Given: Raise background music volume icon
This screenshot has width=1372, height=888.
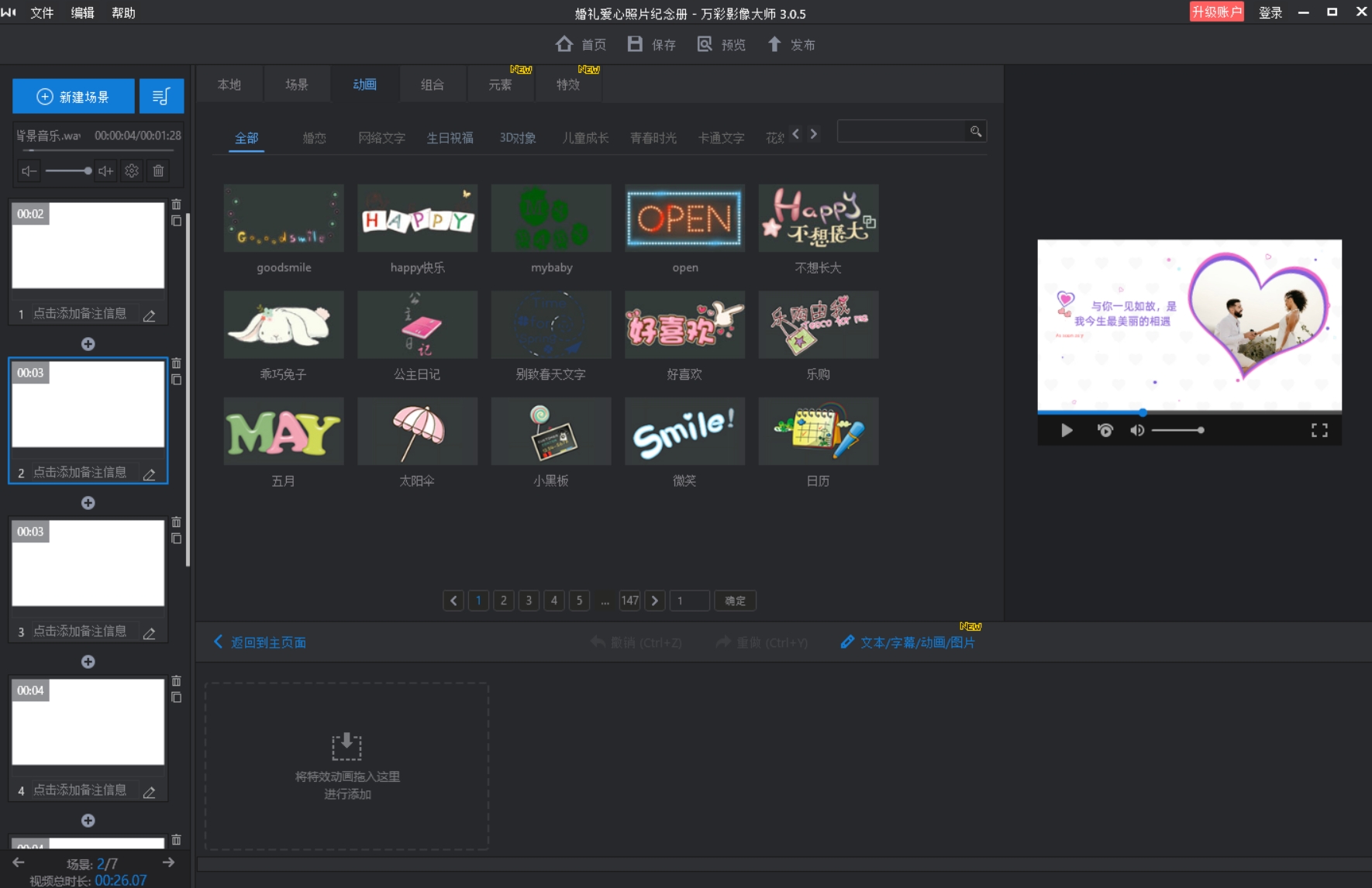Looking at the screenshot, I should [106, 170].
